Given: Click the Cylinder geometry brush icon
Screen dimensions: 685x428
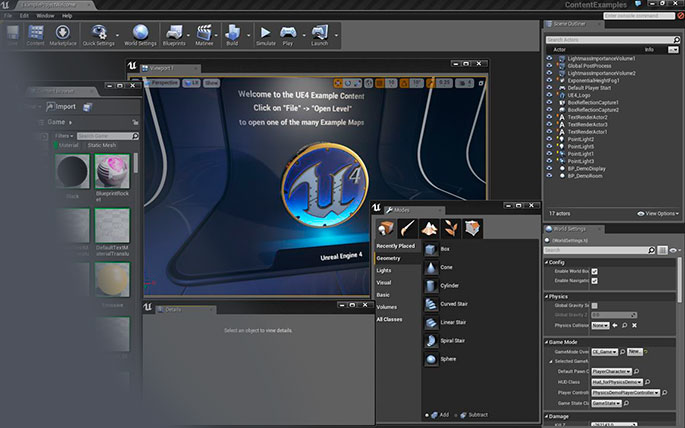Looking at the screenshot, I should [431, 286].
